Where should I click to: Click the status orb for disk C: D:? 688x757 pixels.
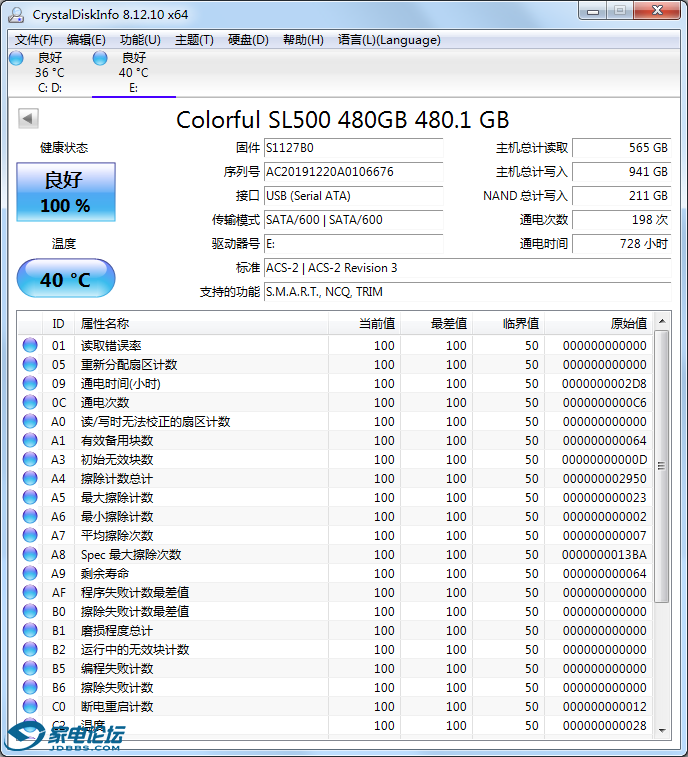(x=16, y=58)
